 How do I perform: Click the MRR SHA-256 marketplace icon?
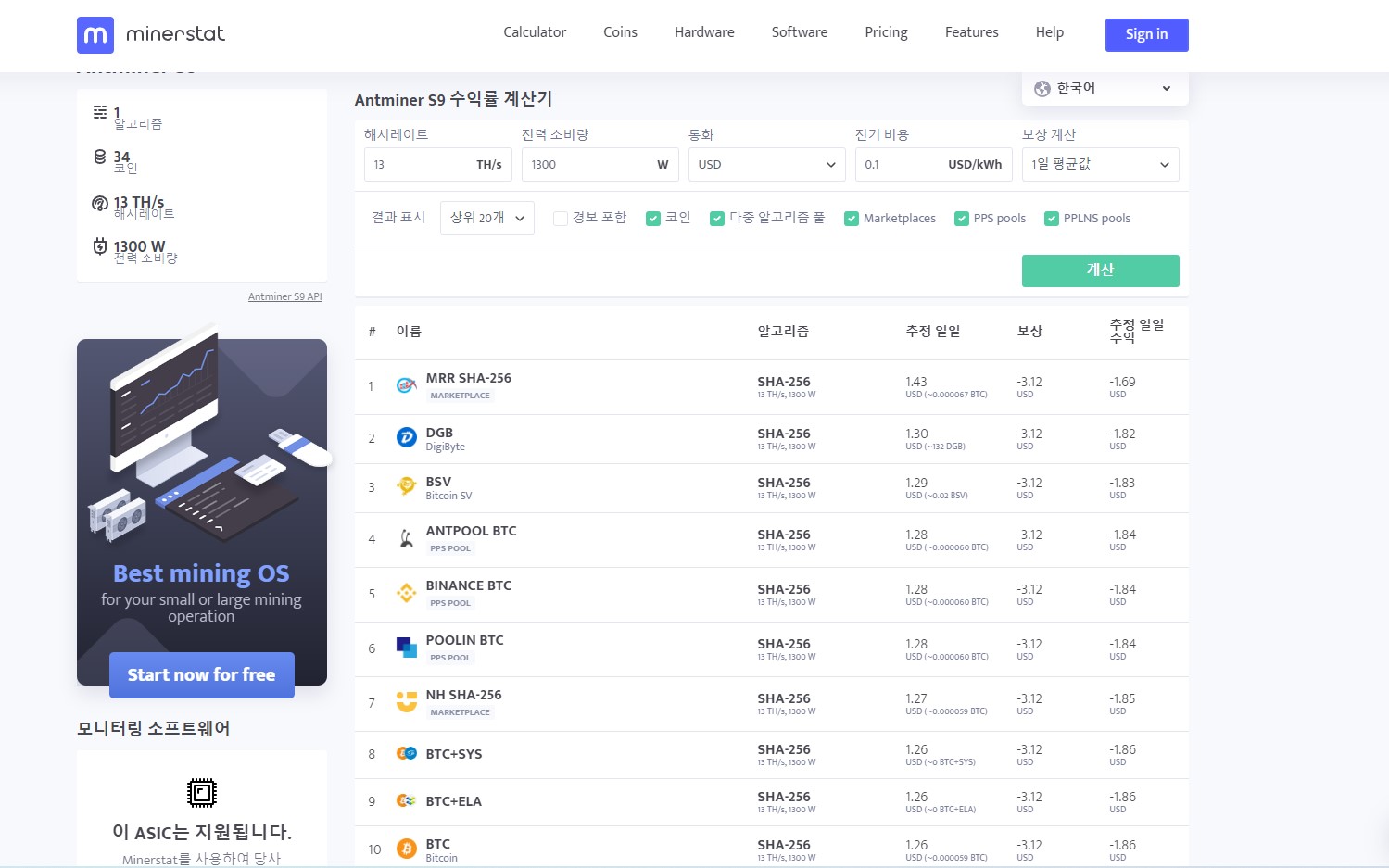pos(406,385)
